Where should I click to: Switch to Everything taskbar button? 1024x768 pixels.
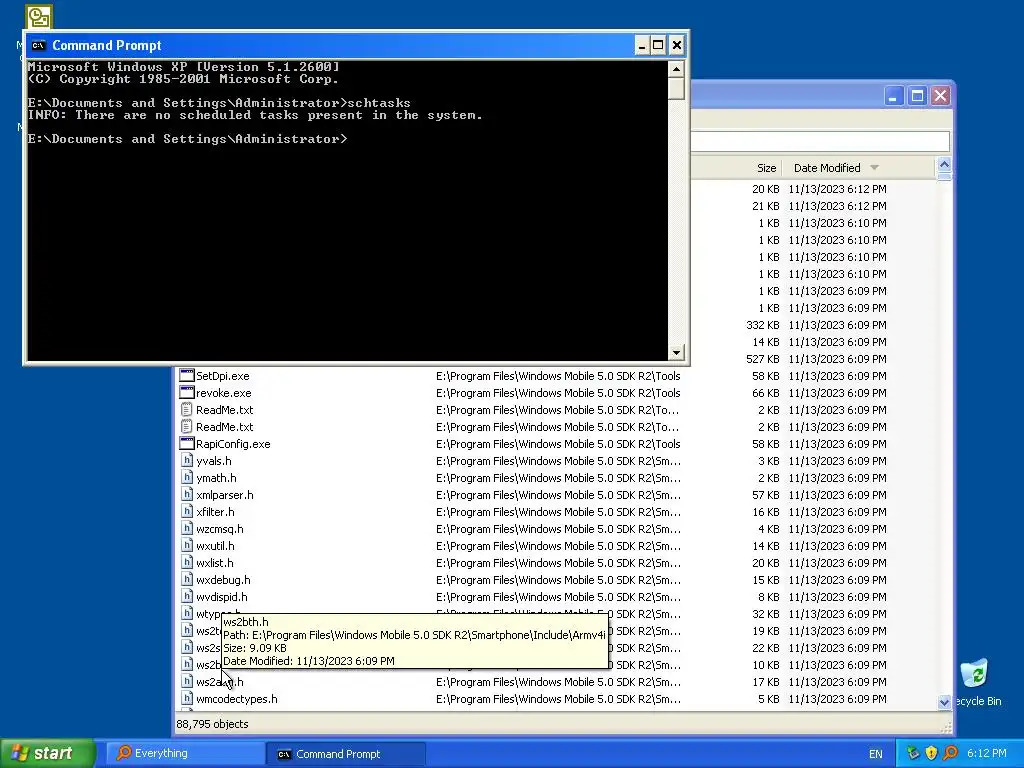click(185, 753)
